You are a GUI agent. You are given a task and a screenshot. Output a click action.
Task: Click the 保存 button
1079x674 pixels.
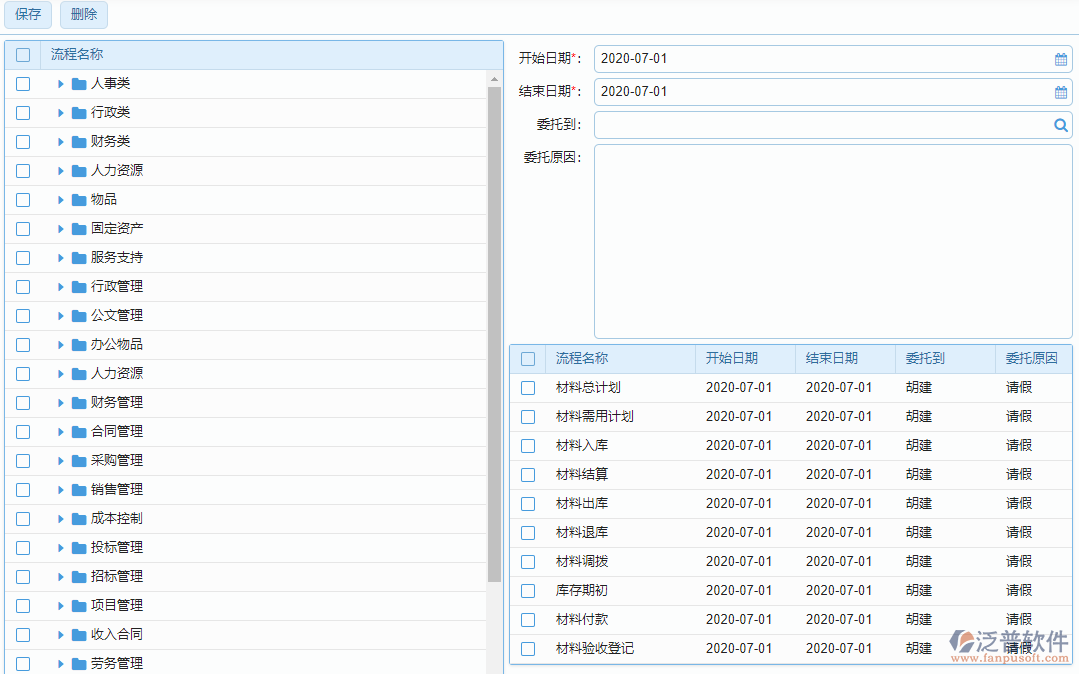[28, 15]
